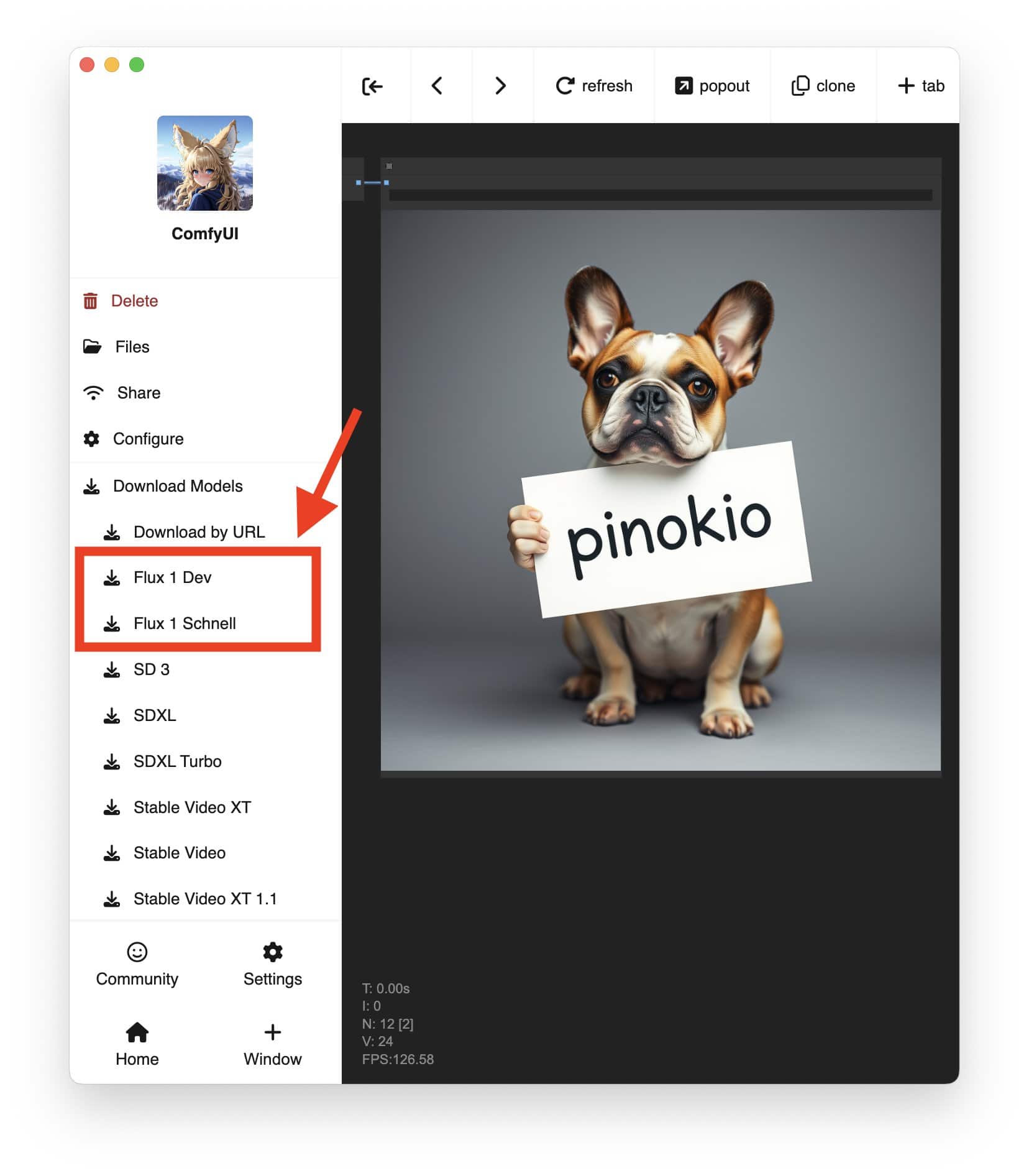The width and height of the screenshot is (1029, 1176).
Task: Add a new tab
Action: pos(920,86)
